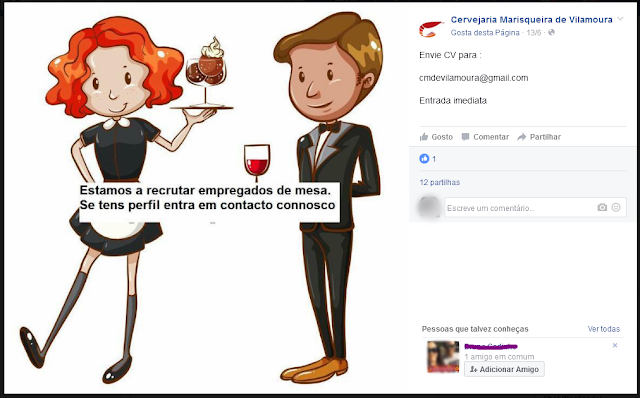
Task: Click the Cervejaria Marisqueira shrimp logo
Action: coord(431,29)
